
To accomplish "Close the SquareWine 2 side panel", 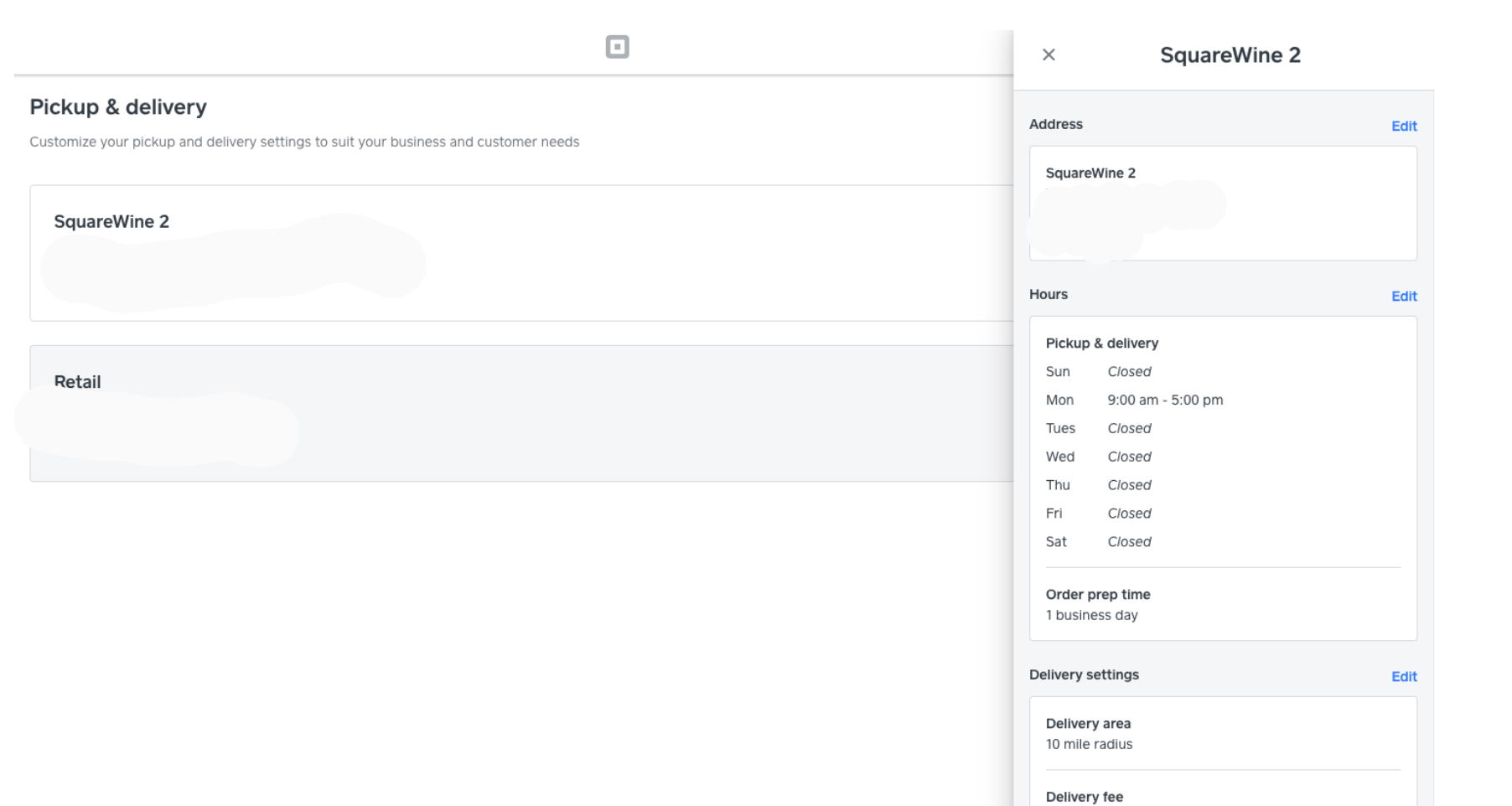I will [x=1049, y=54].
